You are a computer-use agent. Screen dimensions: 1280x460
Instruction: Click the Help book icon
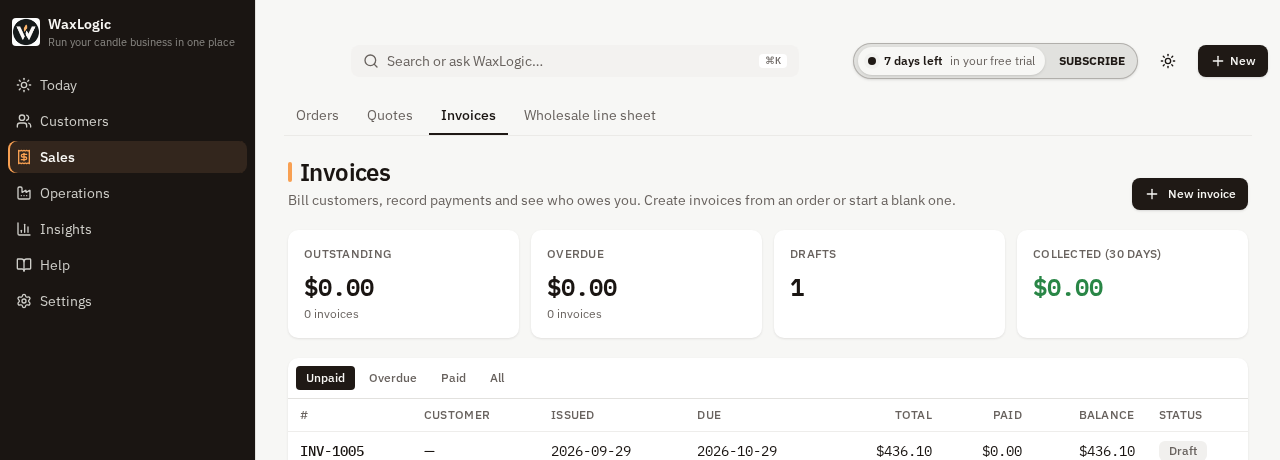24,265
